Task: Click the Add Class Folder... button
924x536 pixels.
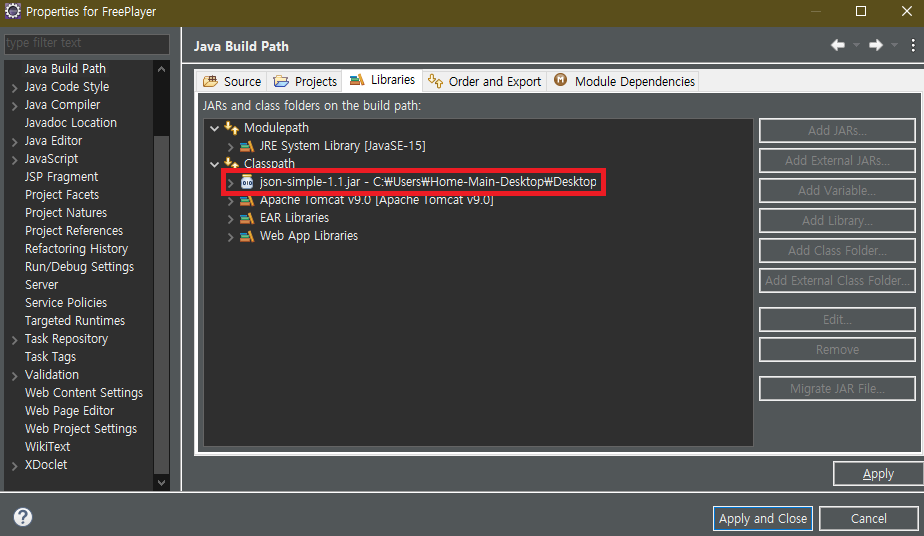Action: [x=837, y=251]
